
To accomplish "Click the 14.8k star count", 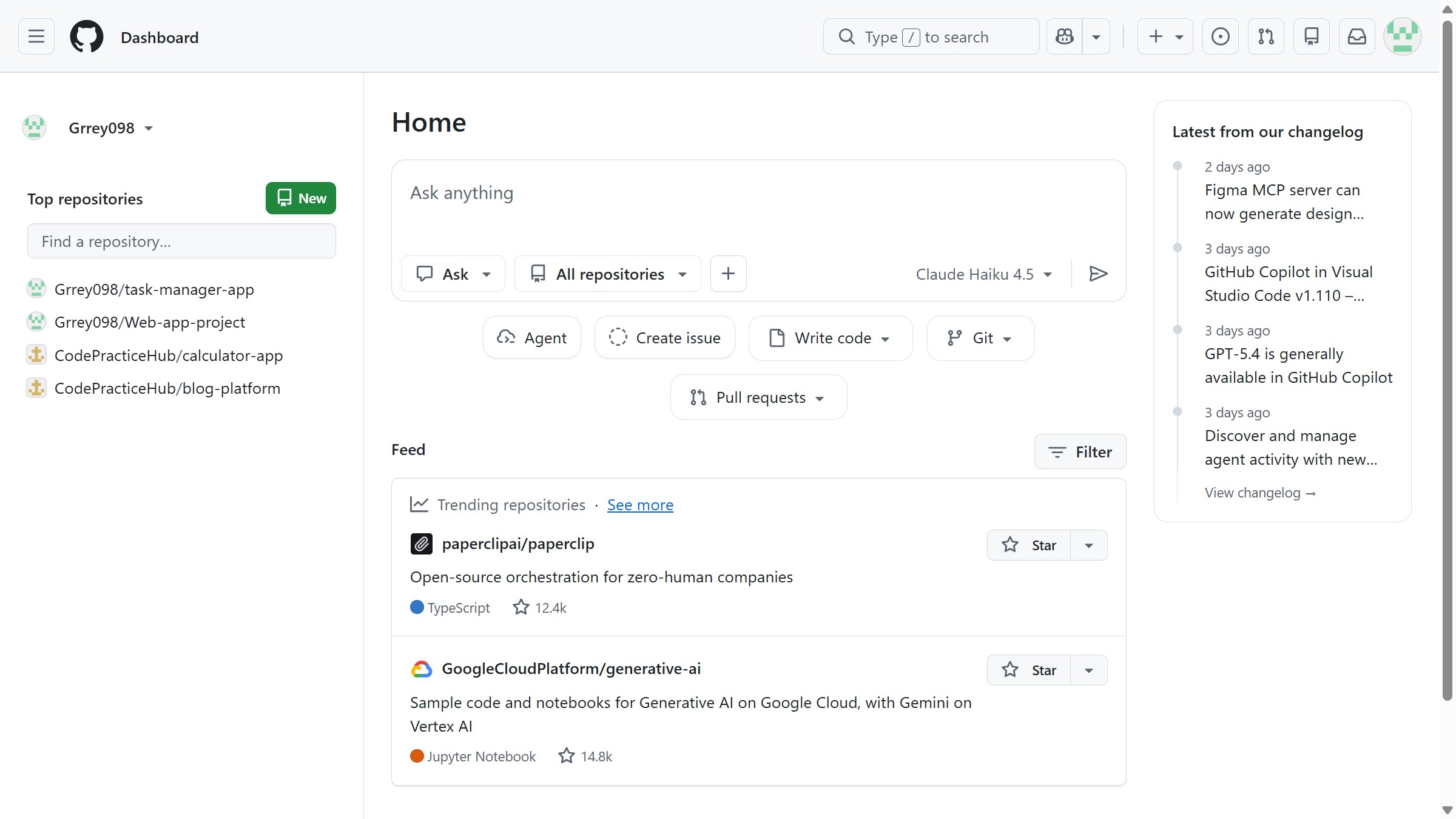I will tap(585, 757).
